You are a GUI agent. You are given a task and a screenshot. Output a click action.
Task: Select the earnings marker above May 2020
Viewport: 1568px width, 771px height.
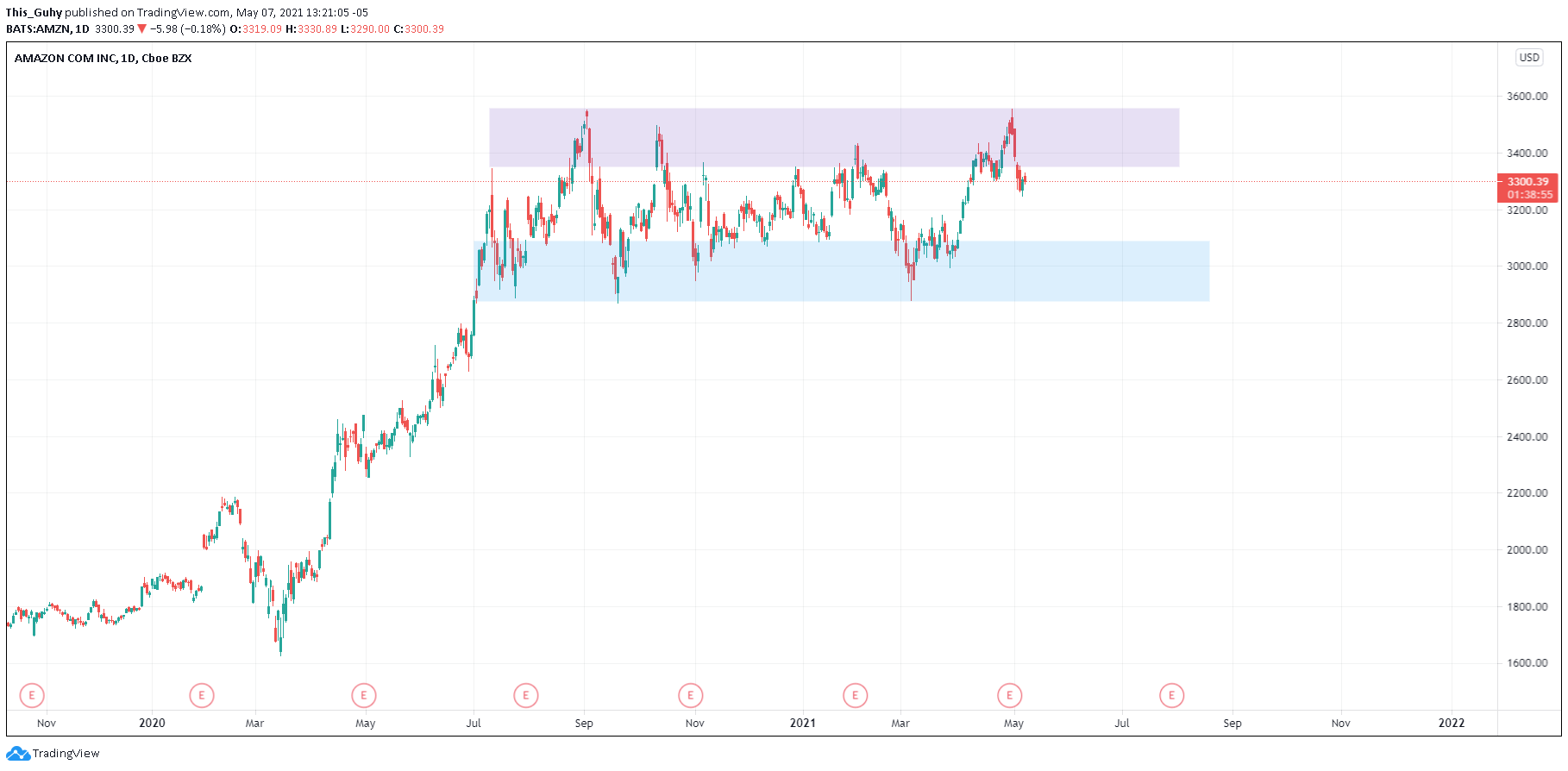tap(364, 695)
